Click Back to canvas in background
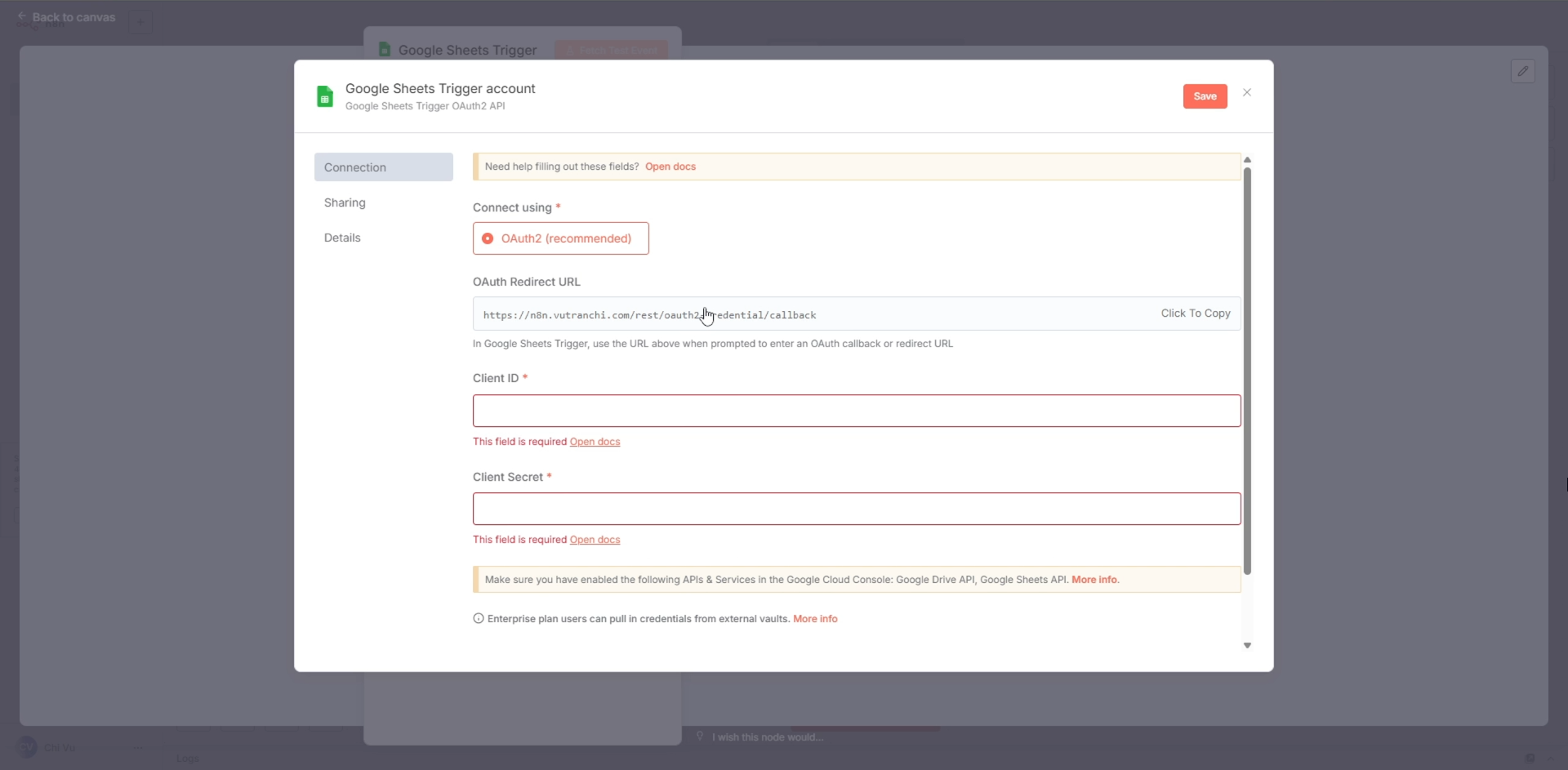 (66, 17)
